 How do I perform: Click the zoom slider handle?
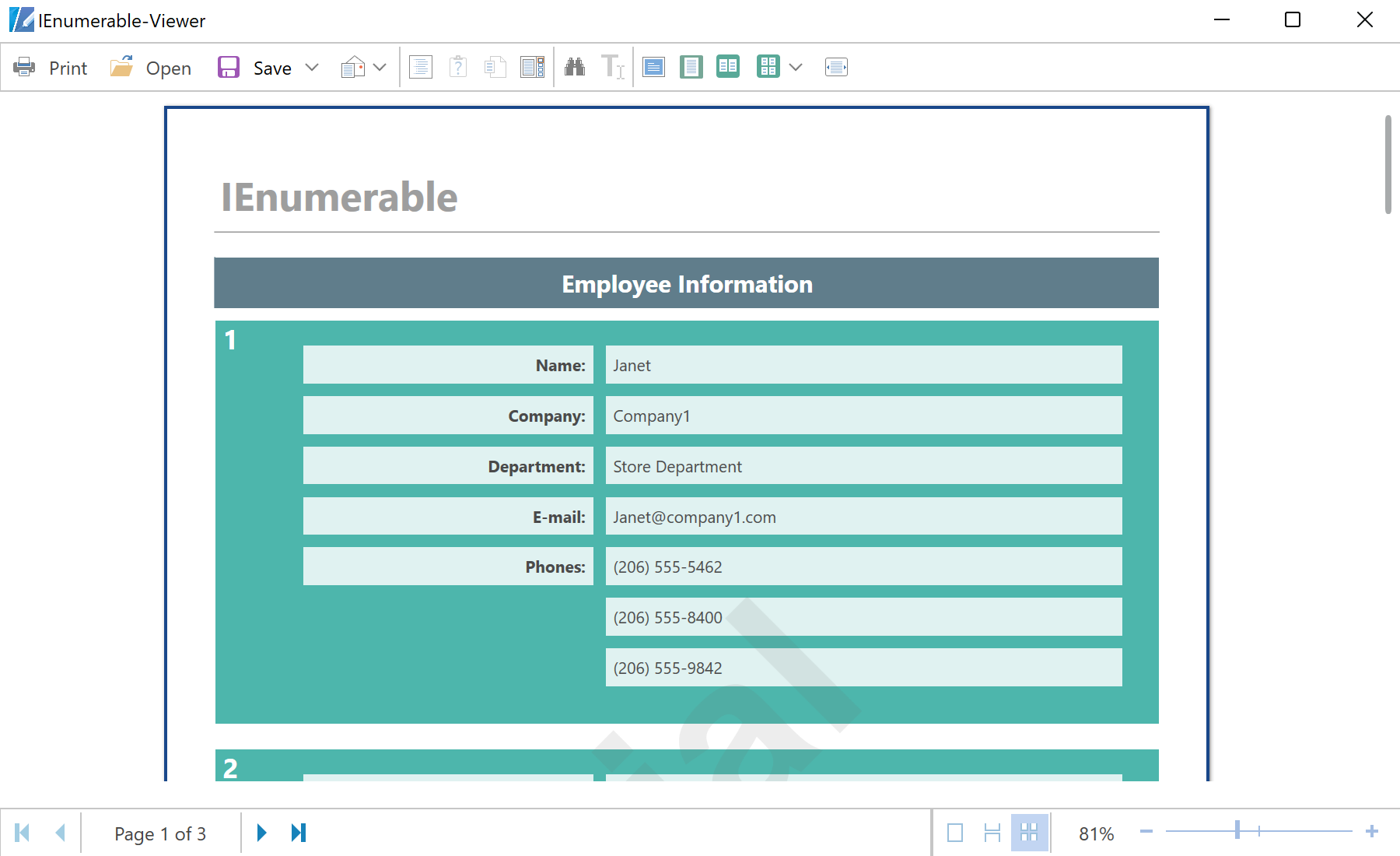coord(1237,830)
